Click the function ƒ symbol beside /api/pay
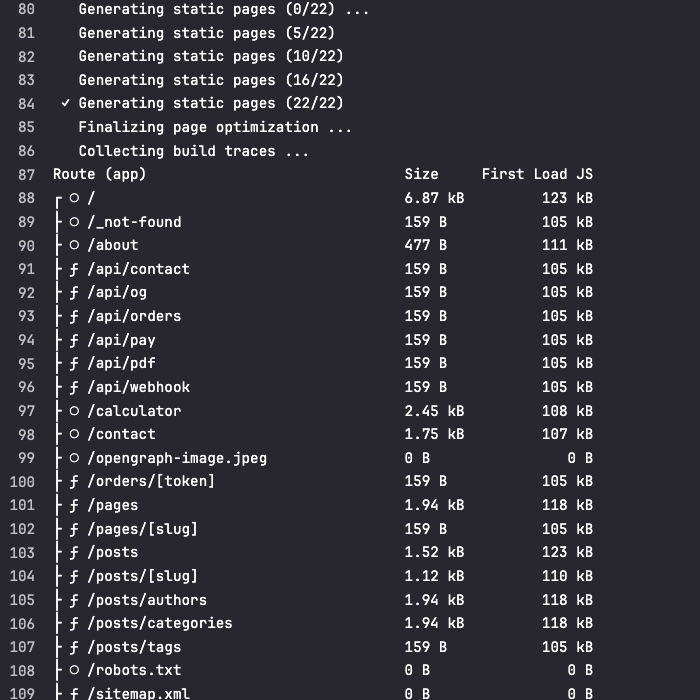Viewport: 700px width, 700px height. pyautogui.click(x=74, y=340)
